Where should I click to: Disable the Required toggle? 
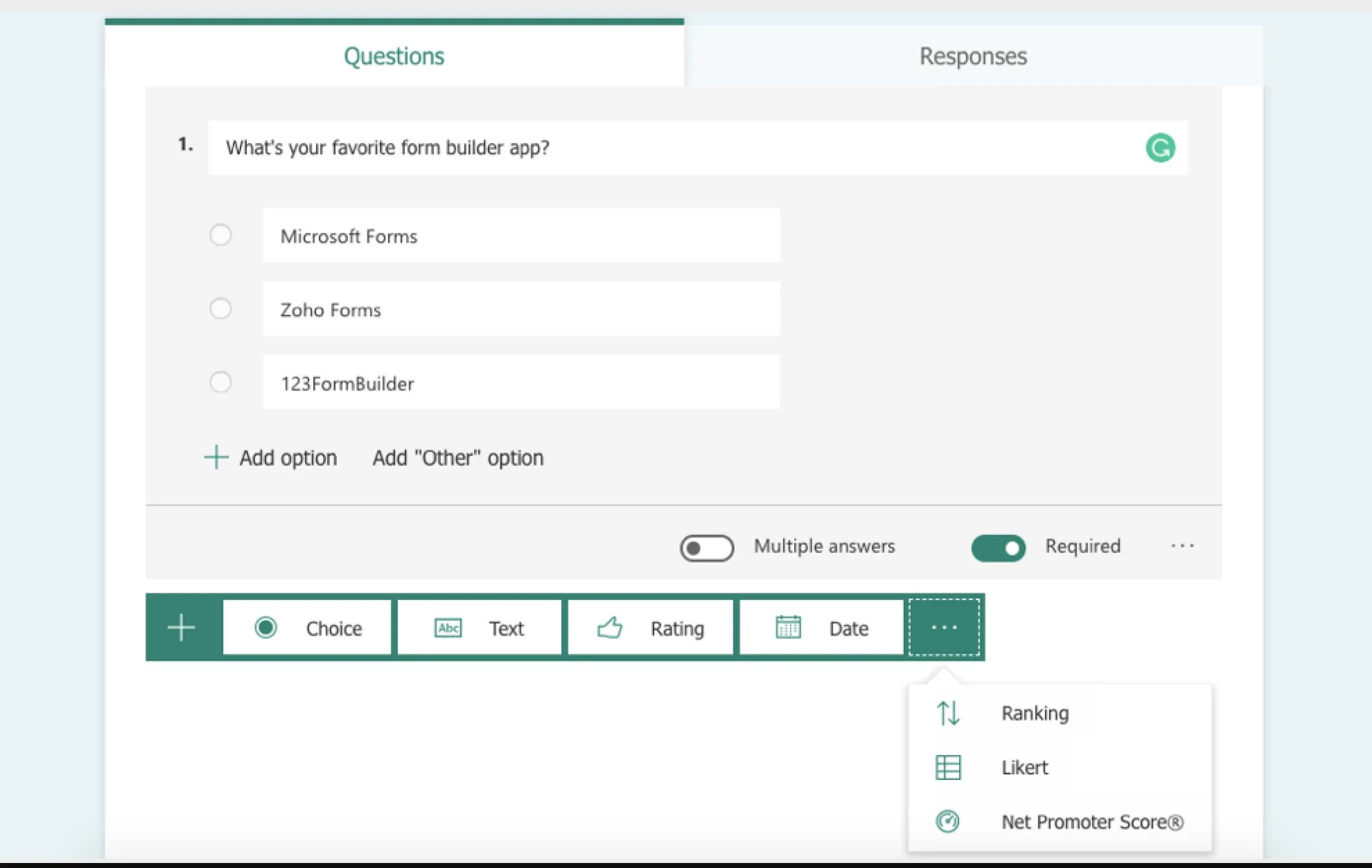[x=998, y=548]
